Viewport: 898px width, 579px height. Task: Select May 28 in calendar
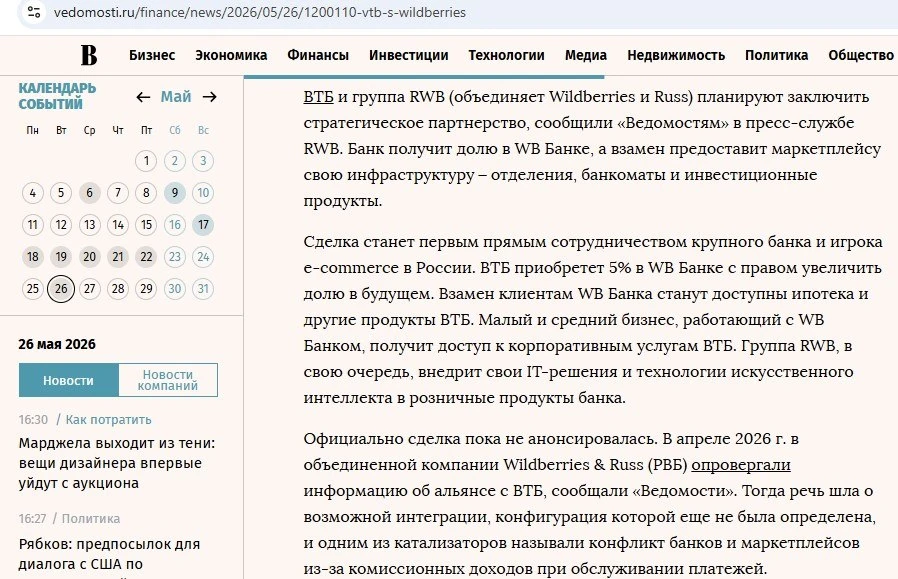click(118, 289)
